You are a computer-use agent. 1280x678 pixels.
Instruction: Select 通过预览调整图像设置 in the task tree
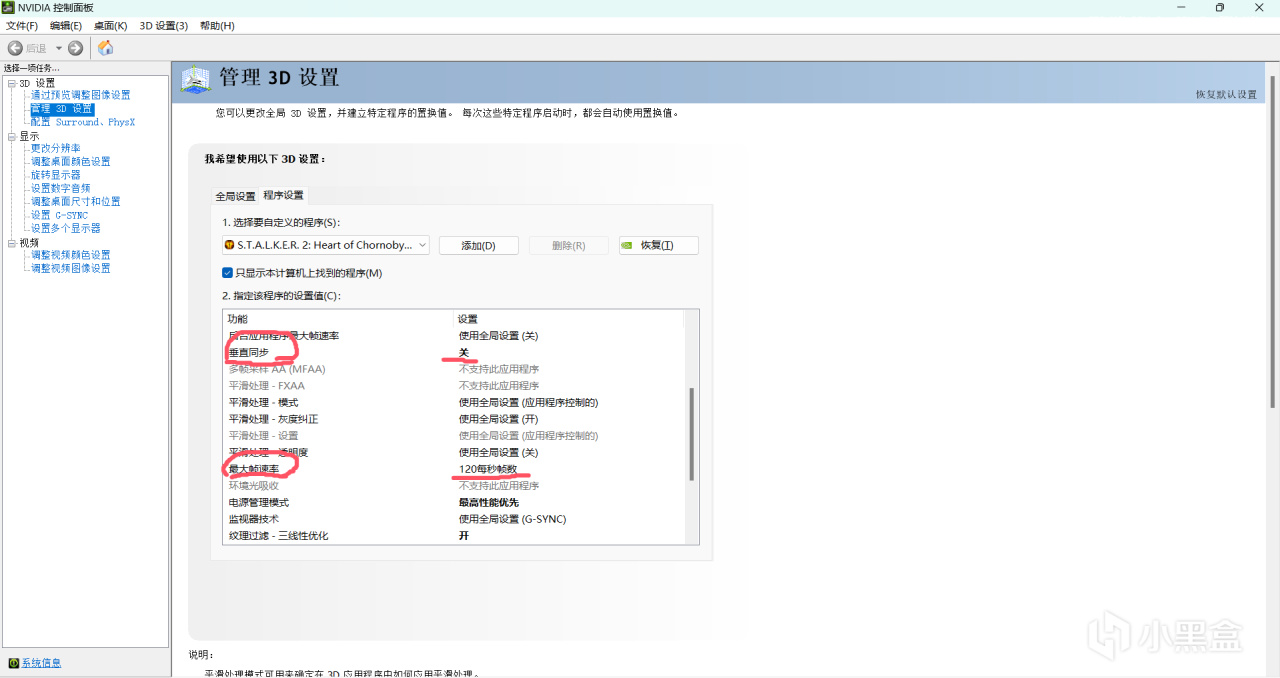click(x=80, y=95)
